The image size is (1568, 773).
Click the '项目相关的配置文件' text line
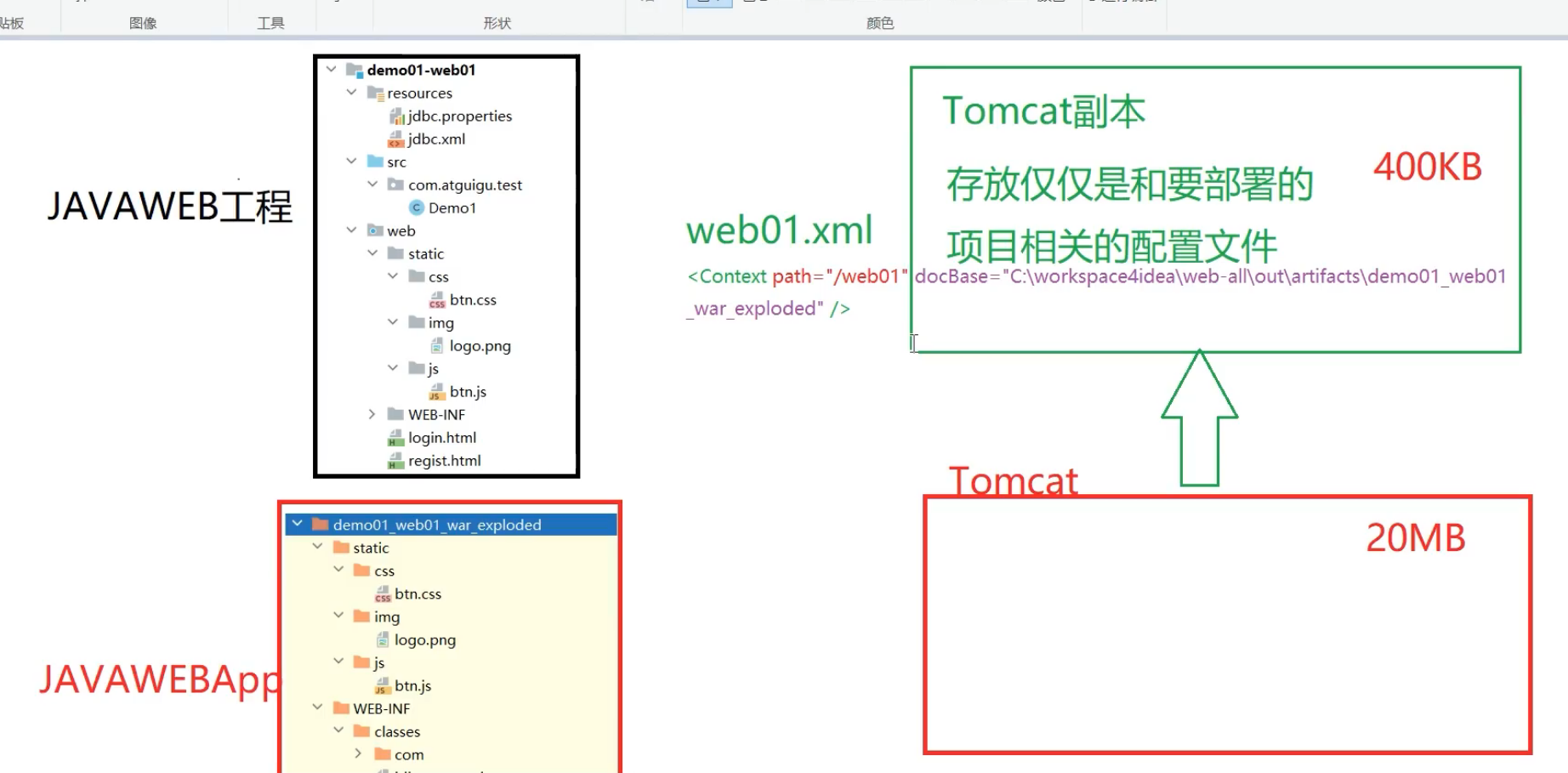tap(1112, 247)
